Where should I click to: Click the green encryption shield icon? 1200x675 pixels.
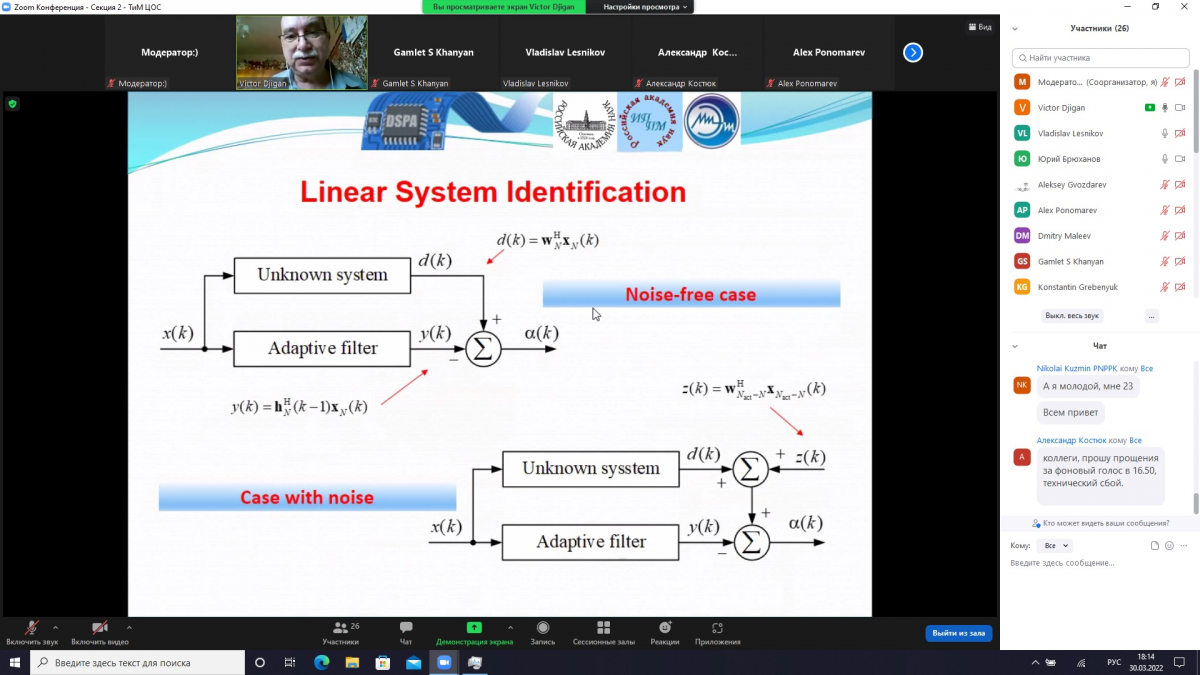click(13, 104)
